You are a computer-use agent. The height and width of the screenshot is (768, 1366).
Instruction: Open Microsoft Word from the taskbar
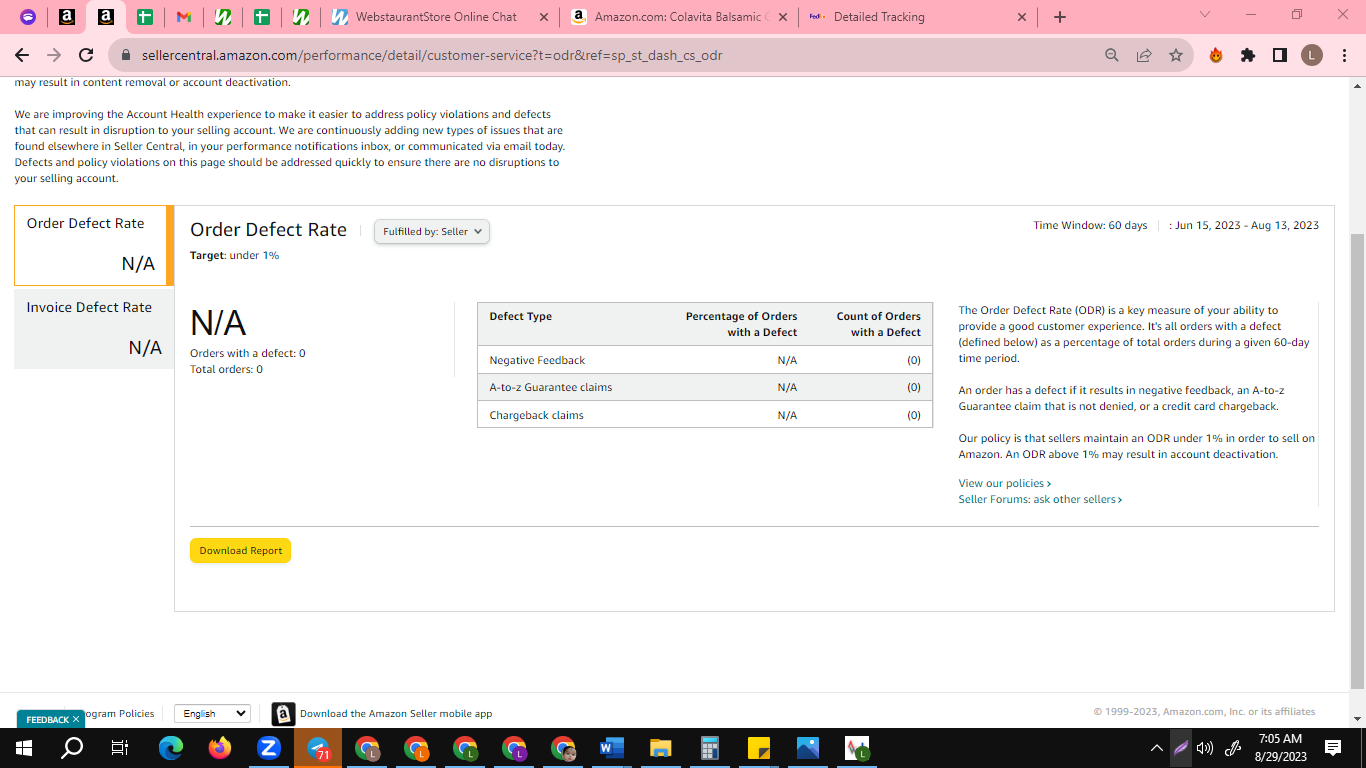tap(611, 747)
